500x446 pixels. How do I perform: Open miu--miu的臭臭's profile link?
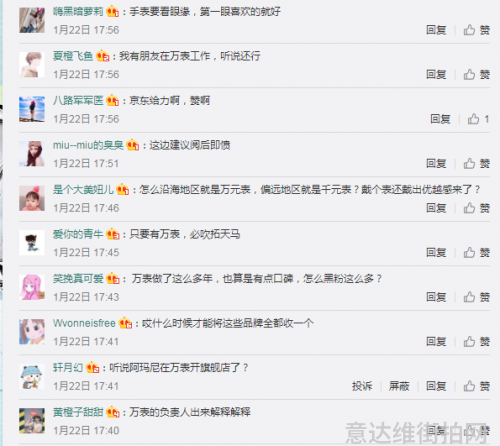point(88,145)
